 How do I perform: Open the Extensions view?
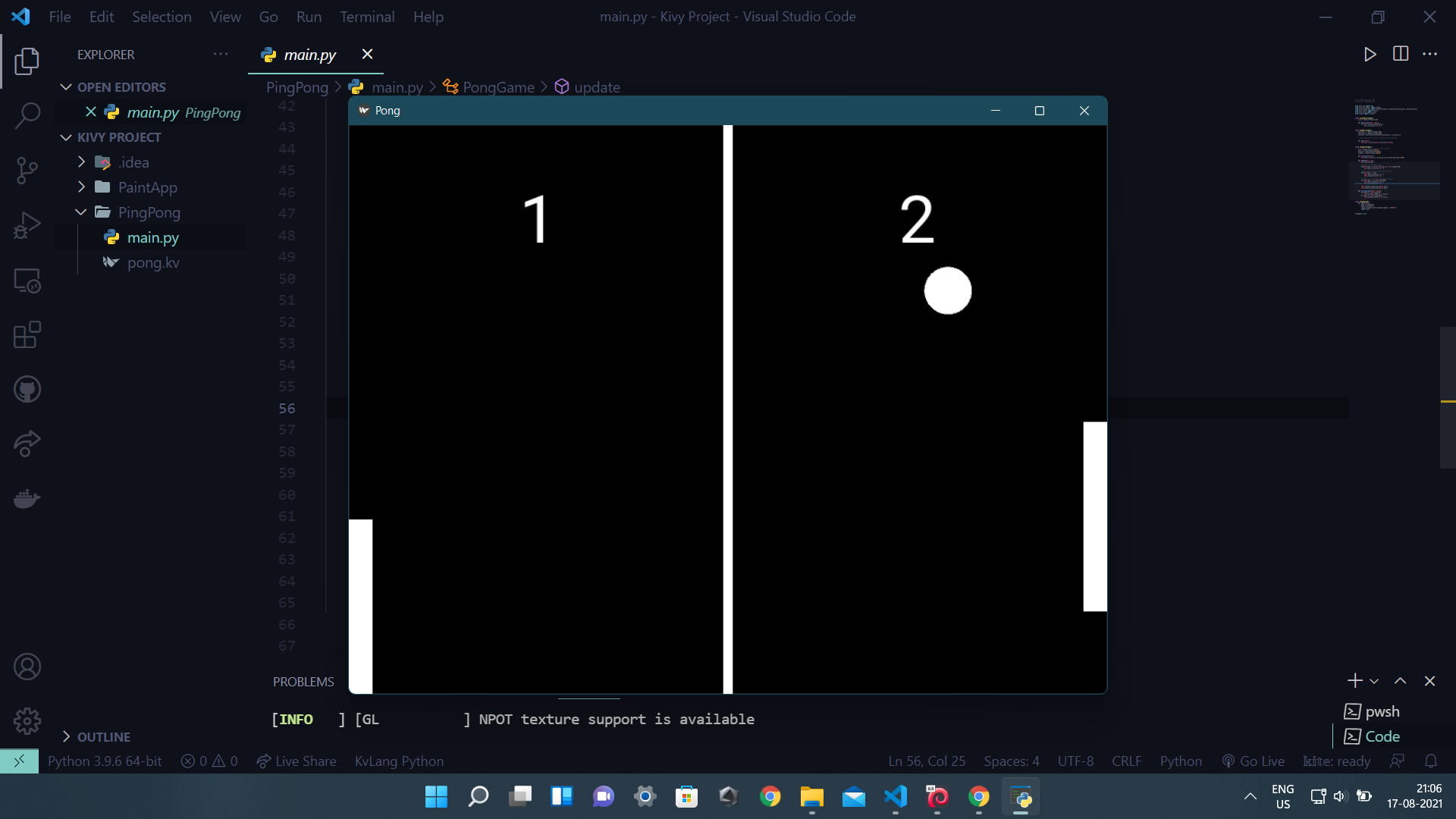[x=27, y=334]
